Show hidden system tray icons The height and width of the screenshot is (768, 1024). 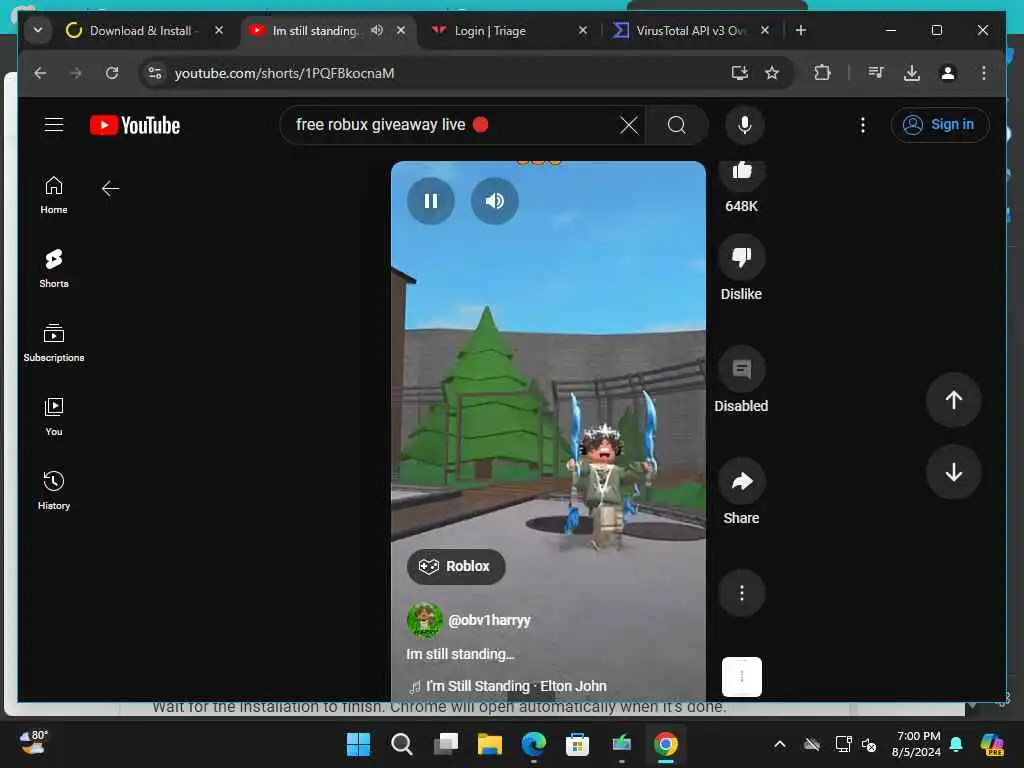pyautogui.click(x=780, y=744)
